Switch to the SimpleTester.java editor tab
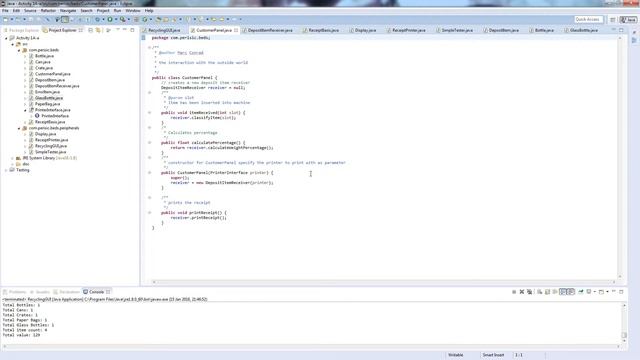 457,30
